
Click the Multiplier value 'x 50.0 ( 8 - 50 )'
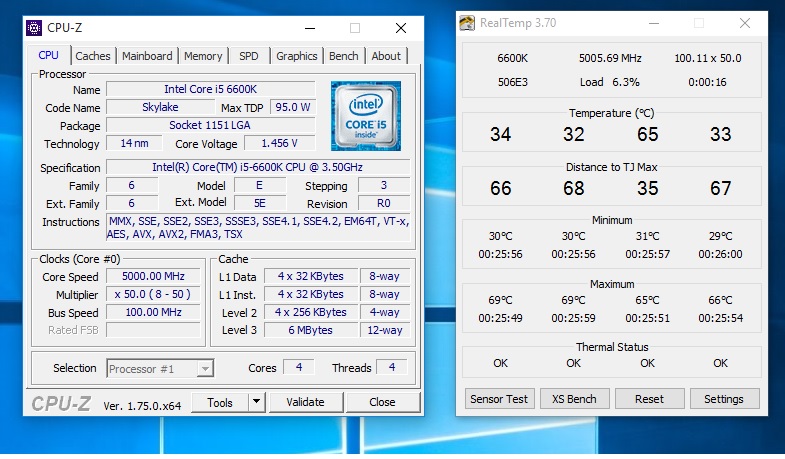tap(153, 294)
